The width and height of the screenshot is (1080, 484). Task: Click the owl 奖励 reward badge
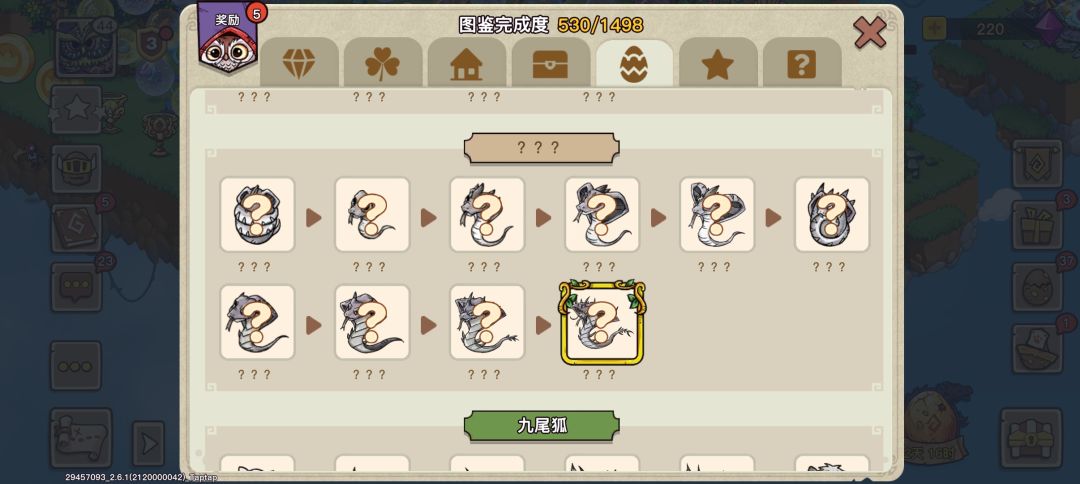click(x=229, y=37)
